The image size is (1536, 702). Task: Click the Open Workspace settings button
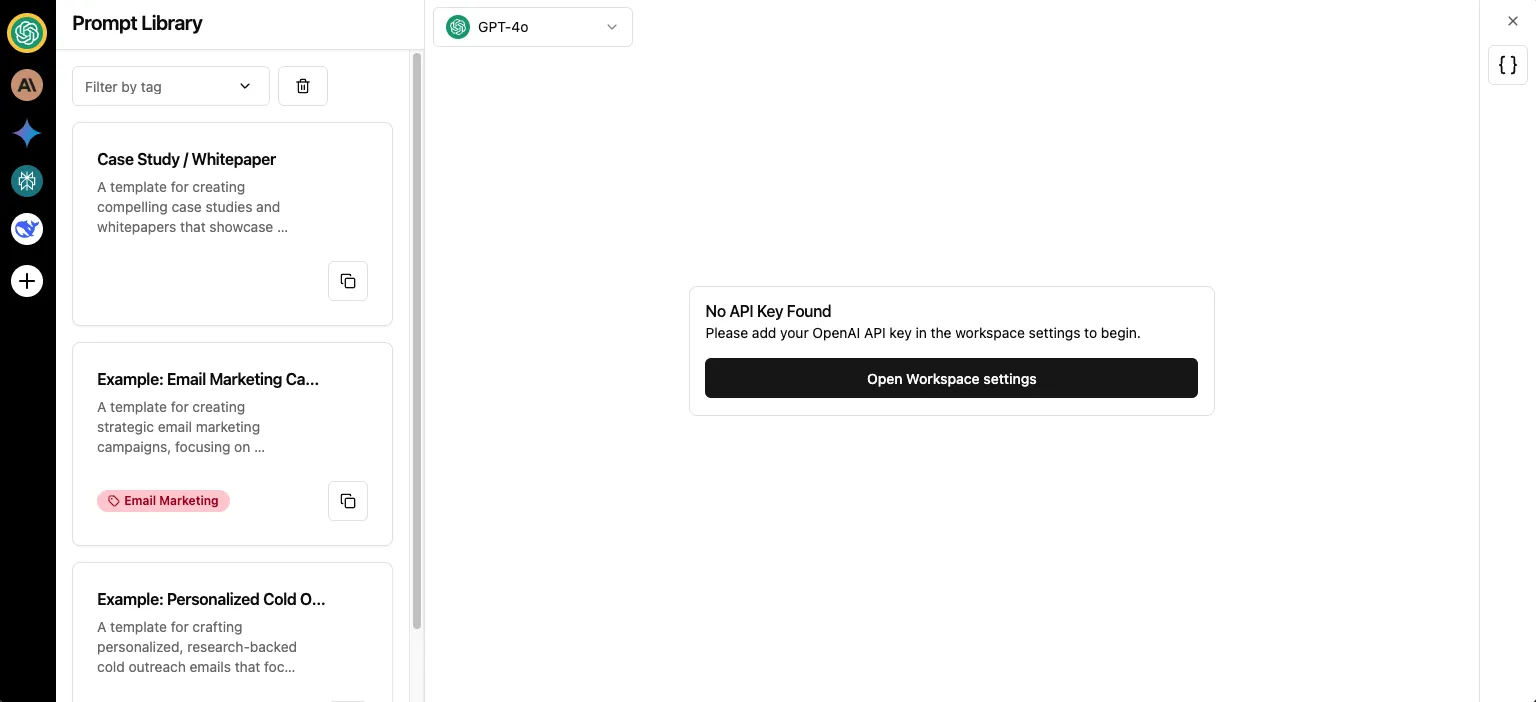point(951,378)
